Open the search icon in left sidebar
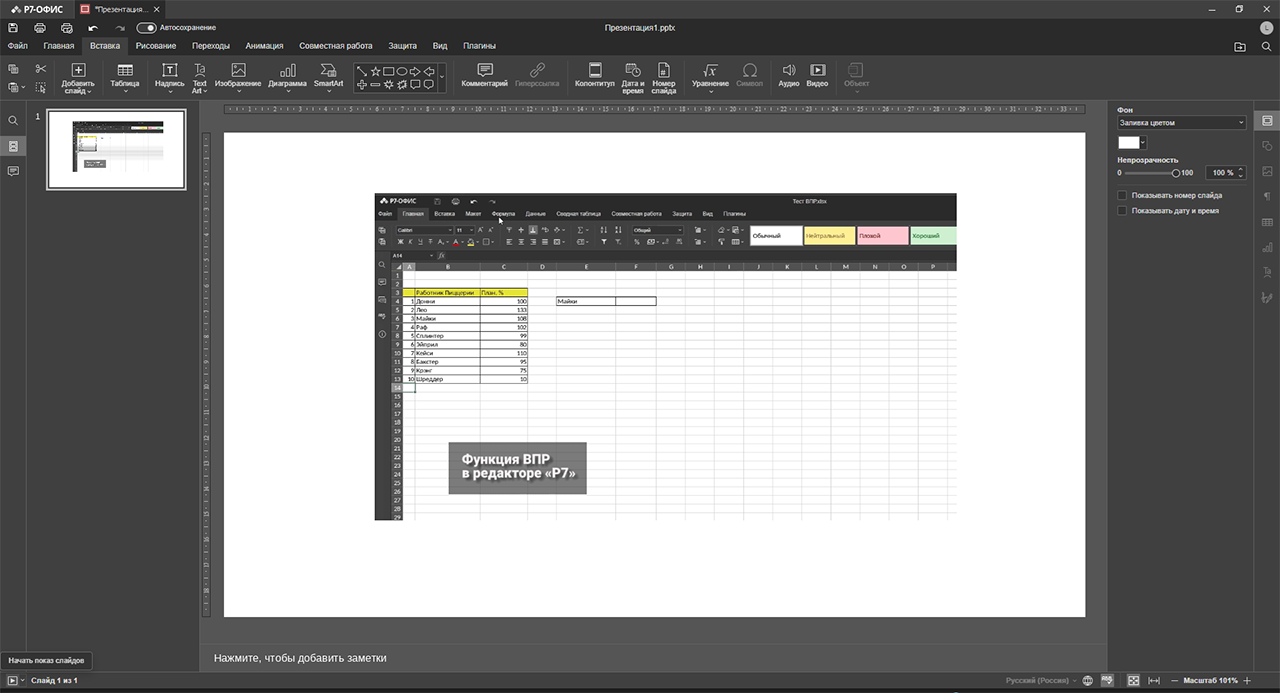 13,120
